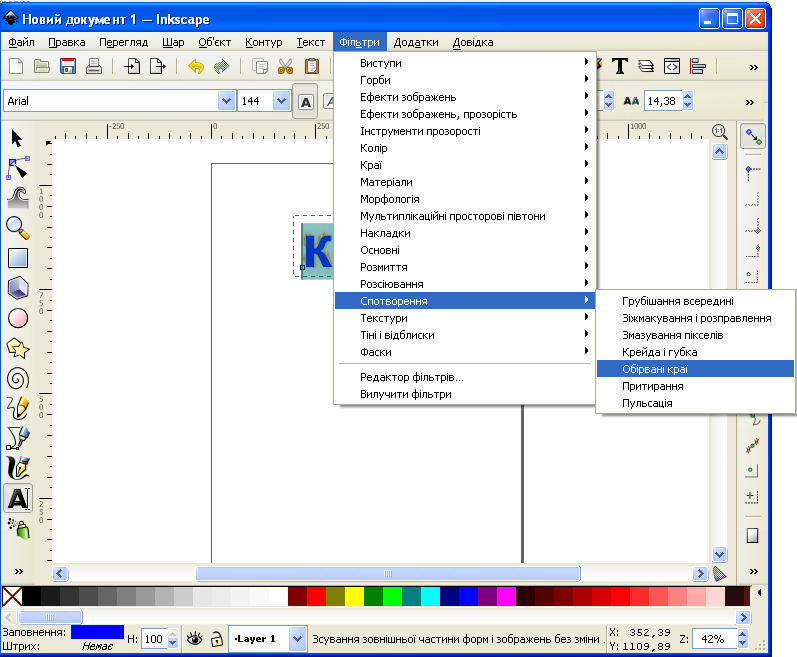
Task: Click the Import icon
Action: (132, 66)
